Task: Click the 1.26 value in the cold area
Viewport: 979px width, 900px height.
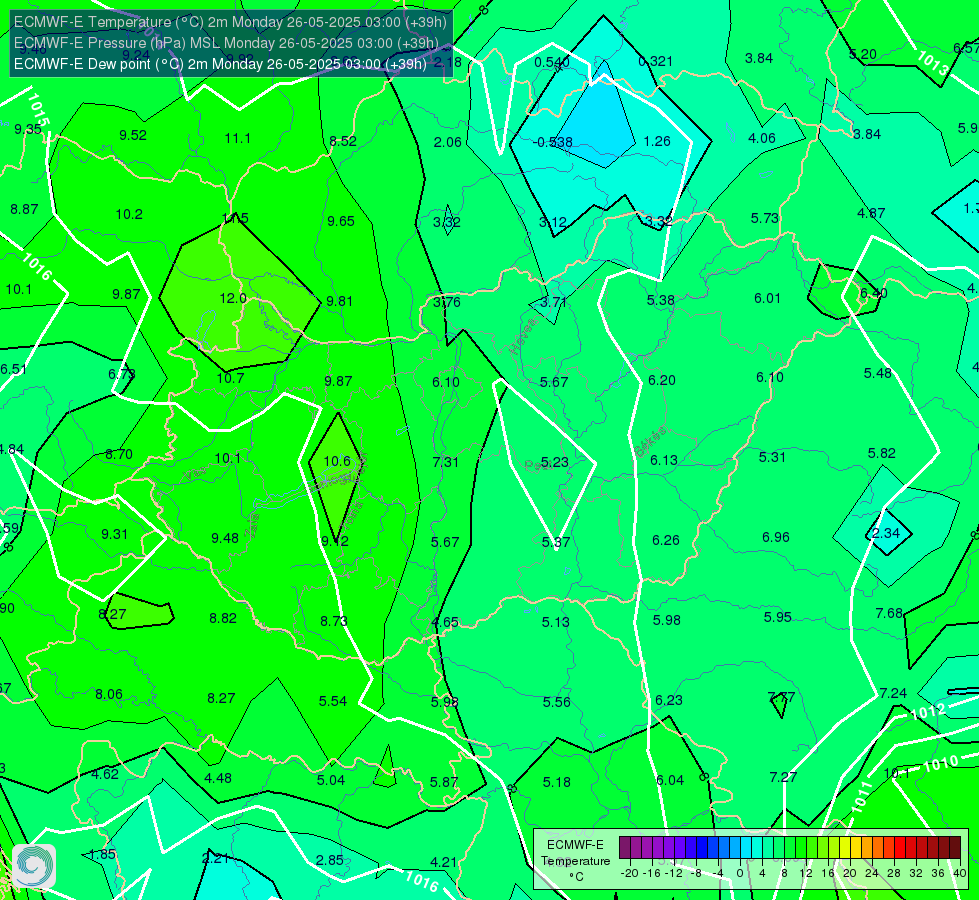Action: [x=657, y=141]
